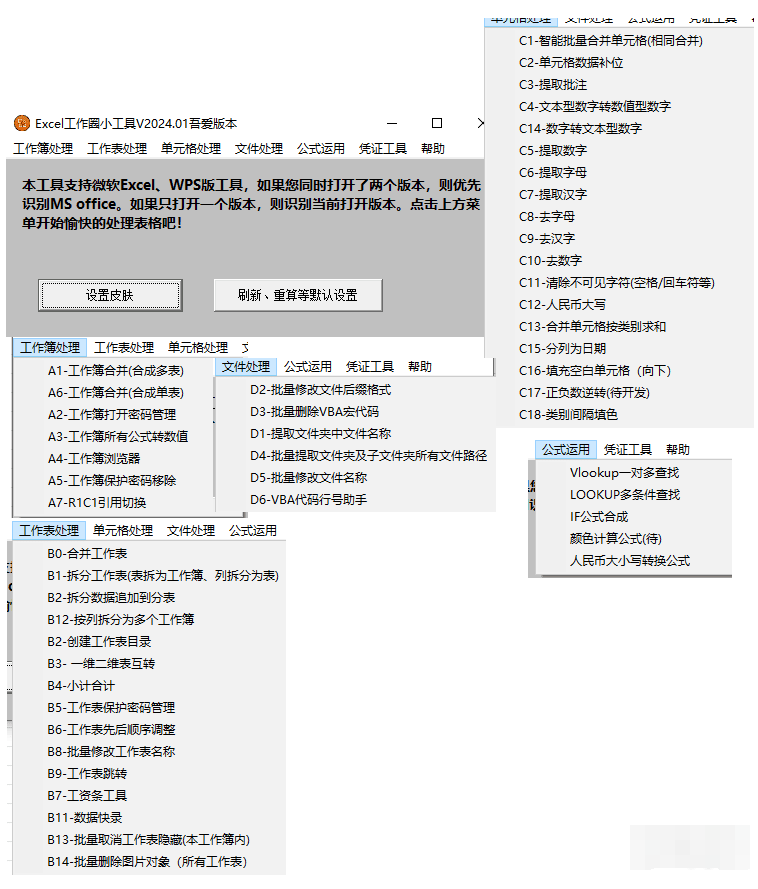Viewport: 758px width, 889px height.
Task: Click the 刷新、重算等默认设置 button
Action: click(298, 295)
